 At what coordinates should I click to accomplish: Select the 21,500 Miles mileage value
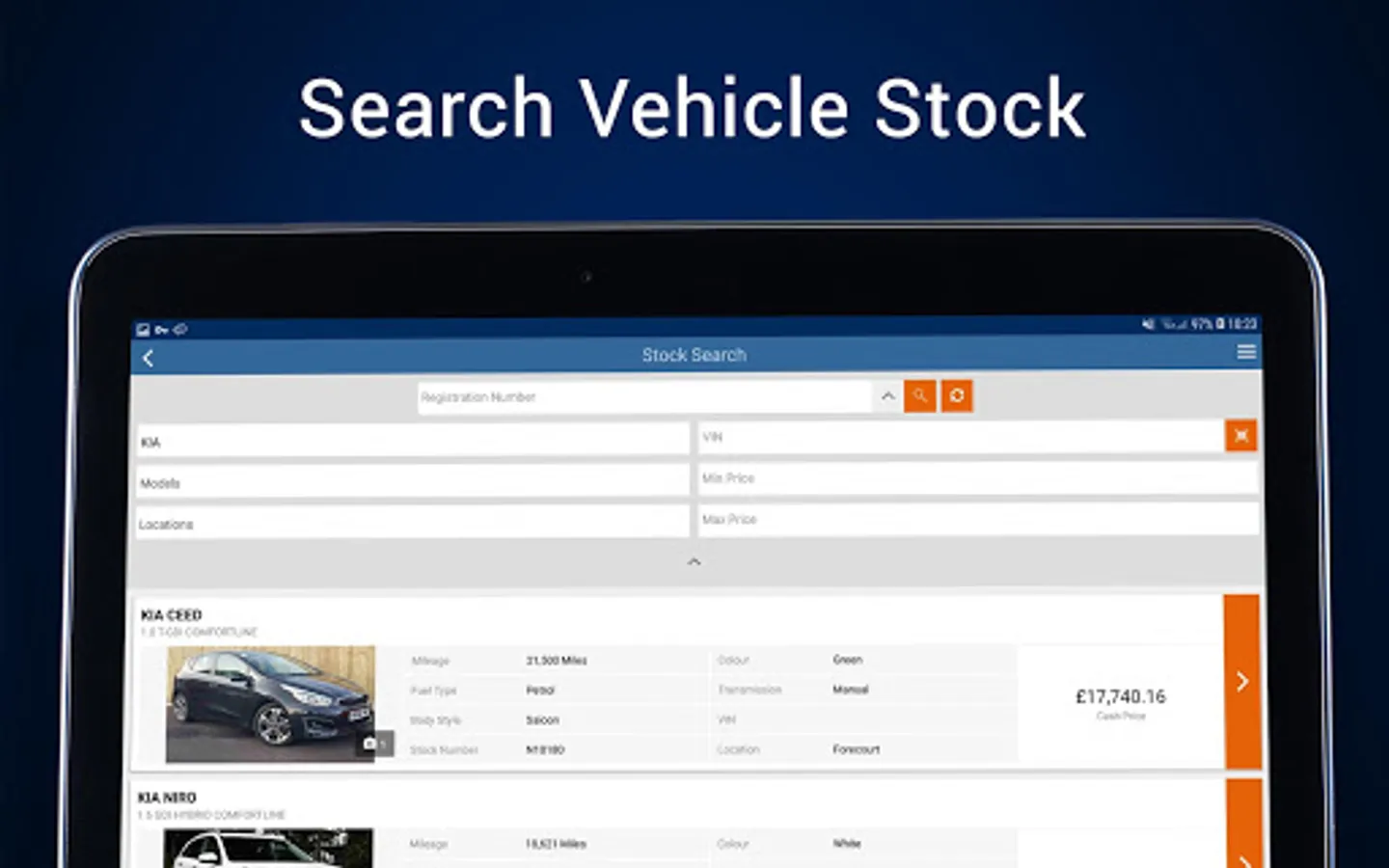[x=557, y=661]
